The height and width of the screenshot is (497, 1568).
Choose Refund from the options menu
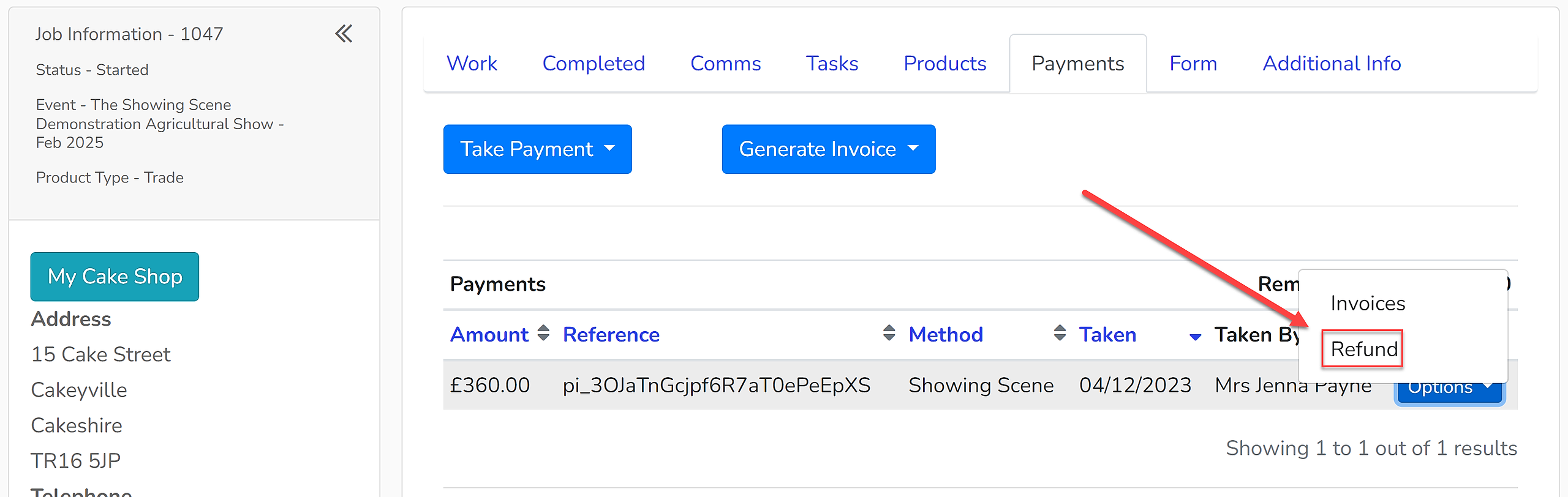pyautogui.click(x=1363, y=349)
